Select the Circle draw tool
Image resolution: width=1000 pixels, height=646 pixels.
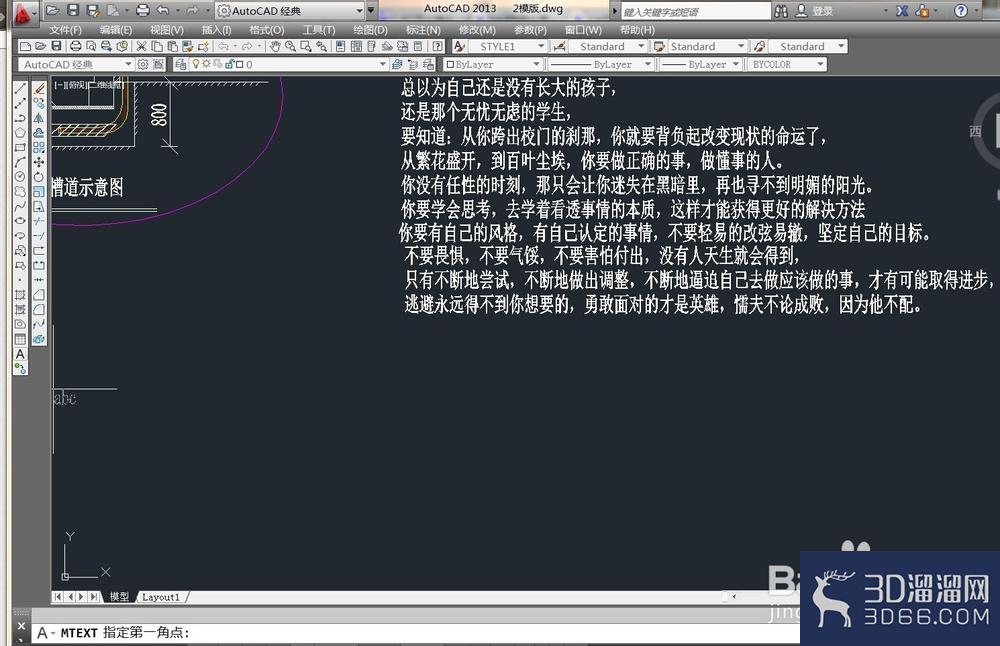[20, 177]
